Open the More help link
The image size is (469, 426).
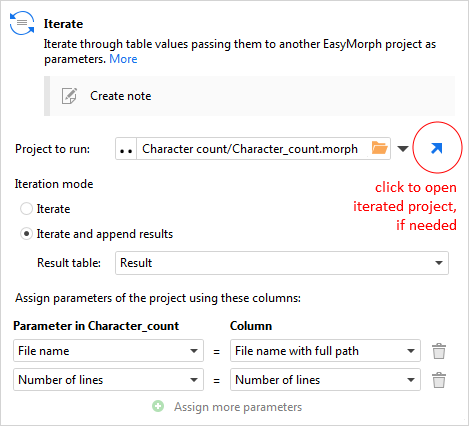pyautogui.click(x=123, y=59)
